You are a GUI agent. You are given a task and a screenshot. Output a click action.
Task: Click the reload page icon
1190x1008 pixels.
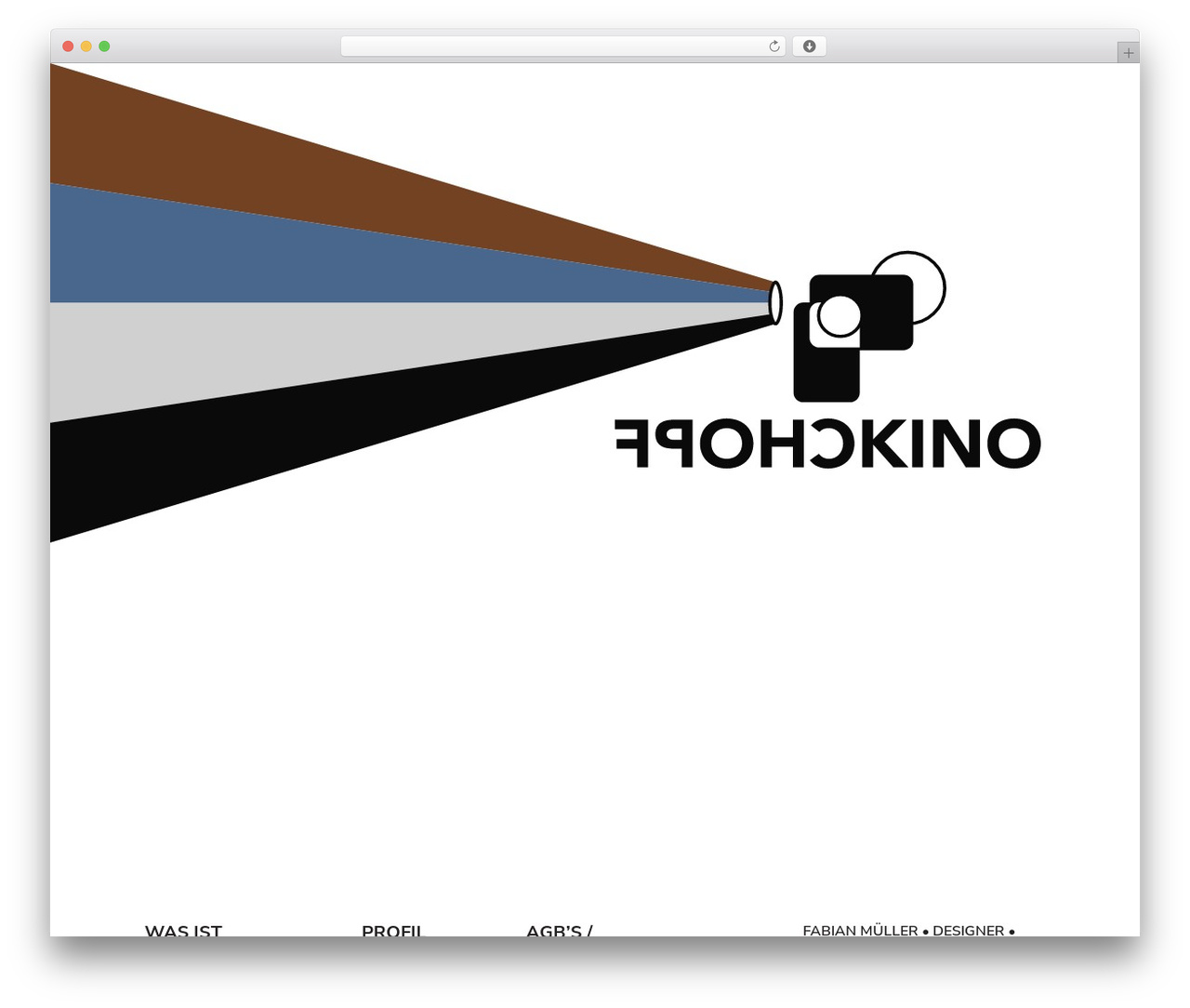click(x=773, y=46)
